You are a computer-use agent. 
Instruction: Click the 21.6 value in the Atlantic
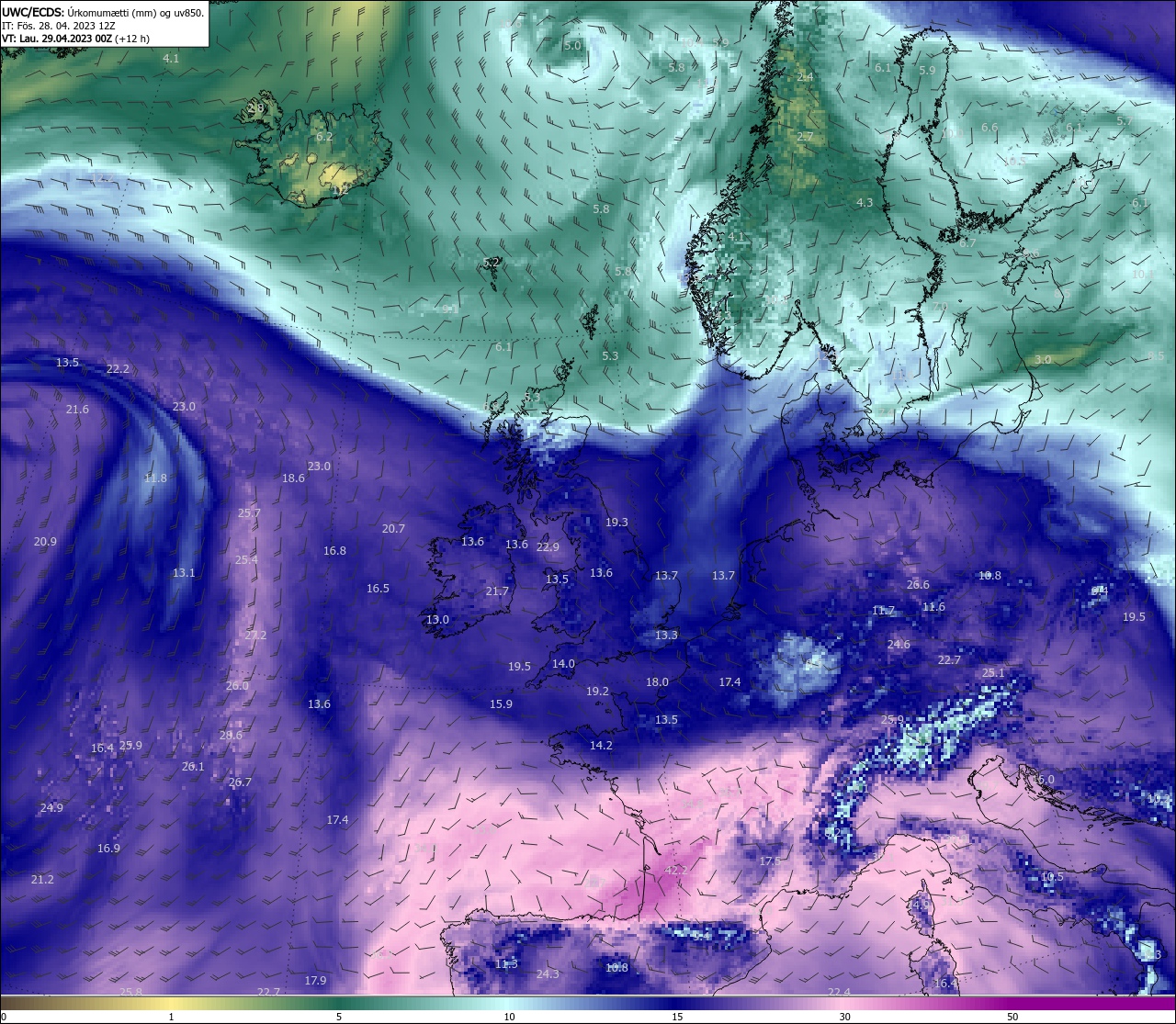pyautogui.click(x=77, y=409)
